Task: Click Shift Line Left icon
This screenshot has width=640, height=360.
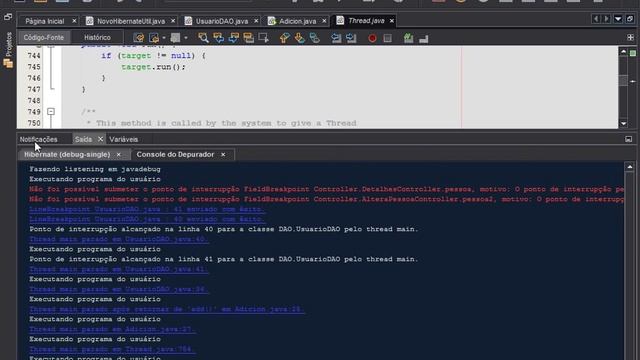Action: point(336,38)
